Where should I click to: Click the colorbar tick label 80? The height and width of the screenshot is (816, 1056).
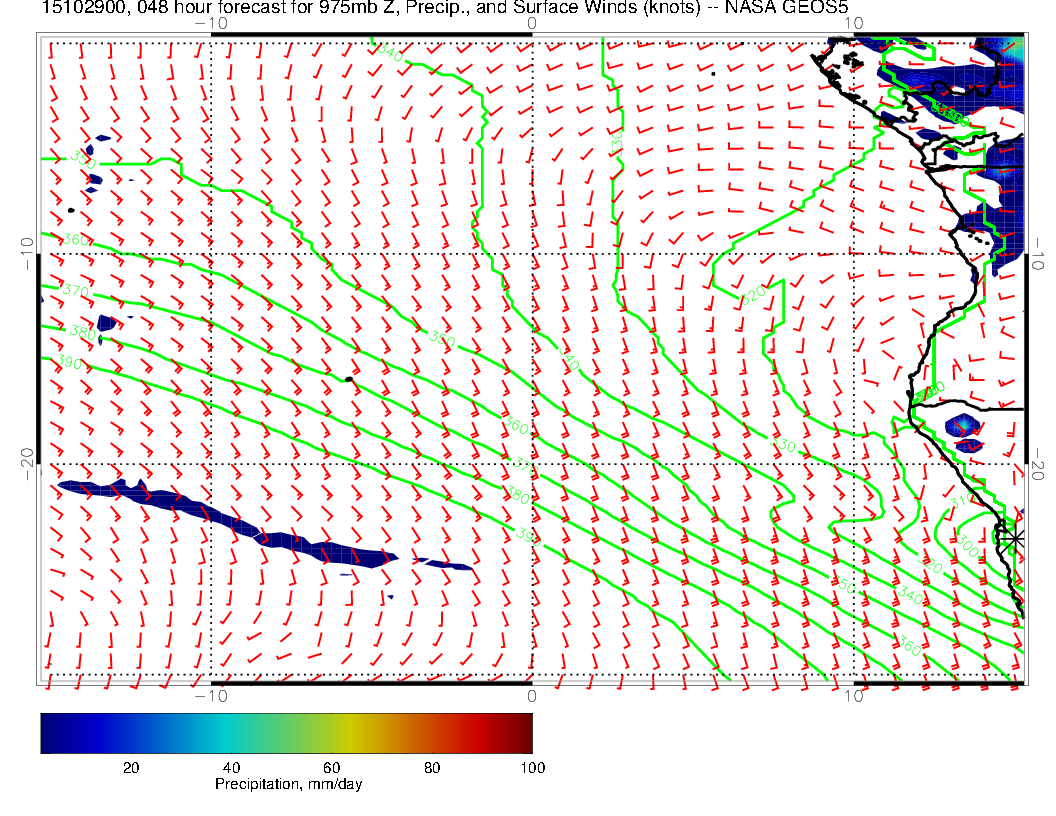[432, 768]
